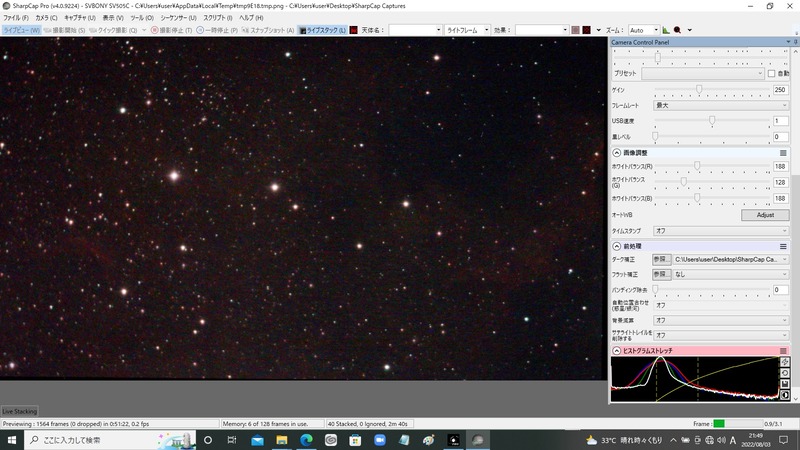The height and width of the screenshot is (450, 800).
Task: Open Zoom app on taskbar
Action: pos(380,440)
